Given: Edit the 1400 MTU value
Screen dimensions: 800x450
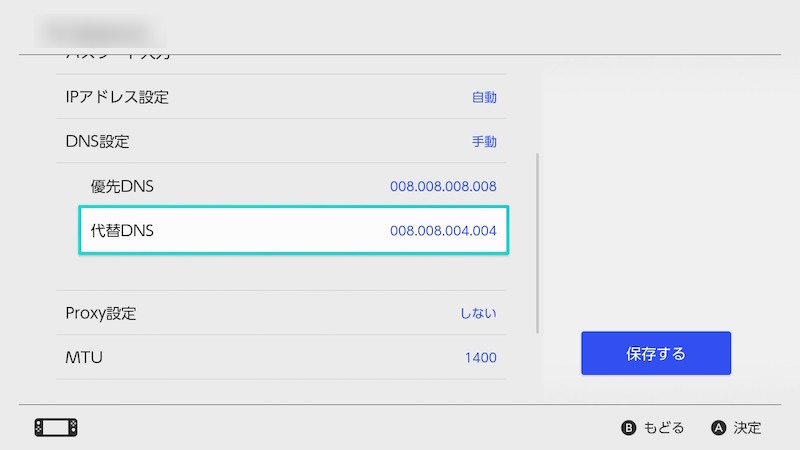Looking at the screenshot, I should [x=480, y=357].
